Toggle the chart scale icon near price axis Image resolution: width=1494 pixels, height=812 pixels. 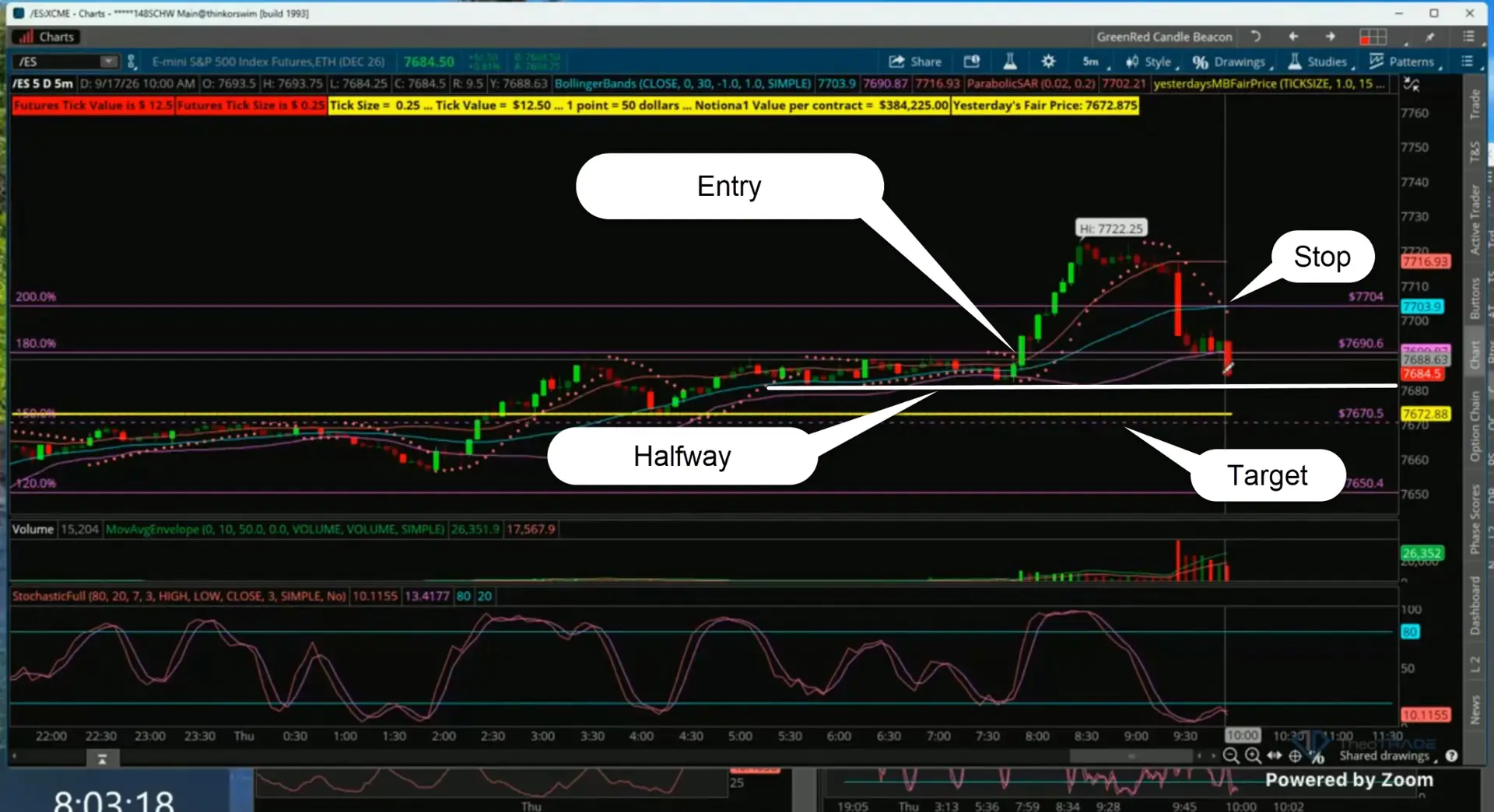point(1411,84)
